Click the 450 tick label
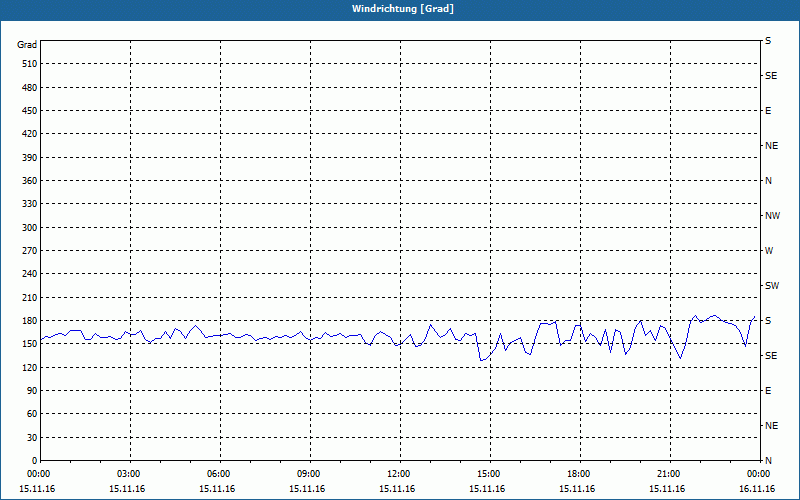The width and height of the screenshot is (800, 500). 30,111
